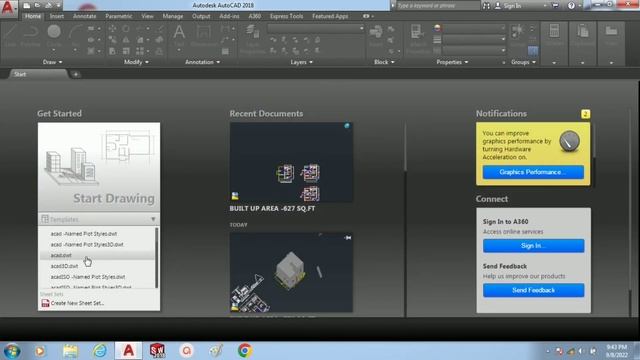The width and height of the screenshot is (640, 360).
Task: Open the object color combo box
Action: [x=474, y=28]
